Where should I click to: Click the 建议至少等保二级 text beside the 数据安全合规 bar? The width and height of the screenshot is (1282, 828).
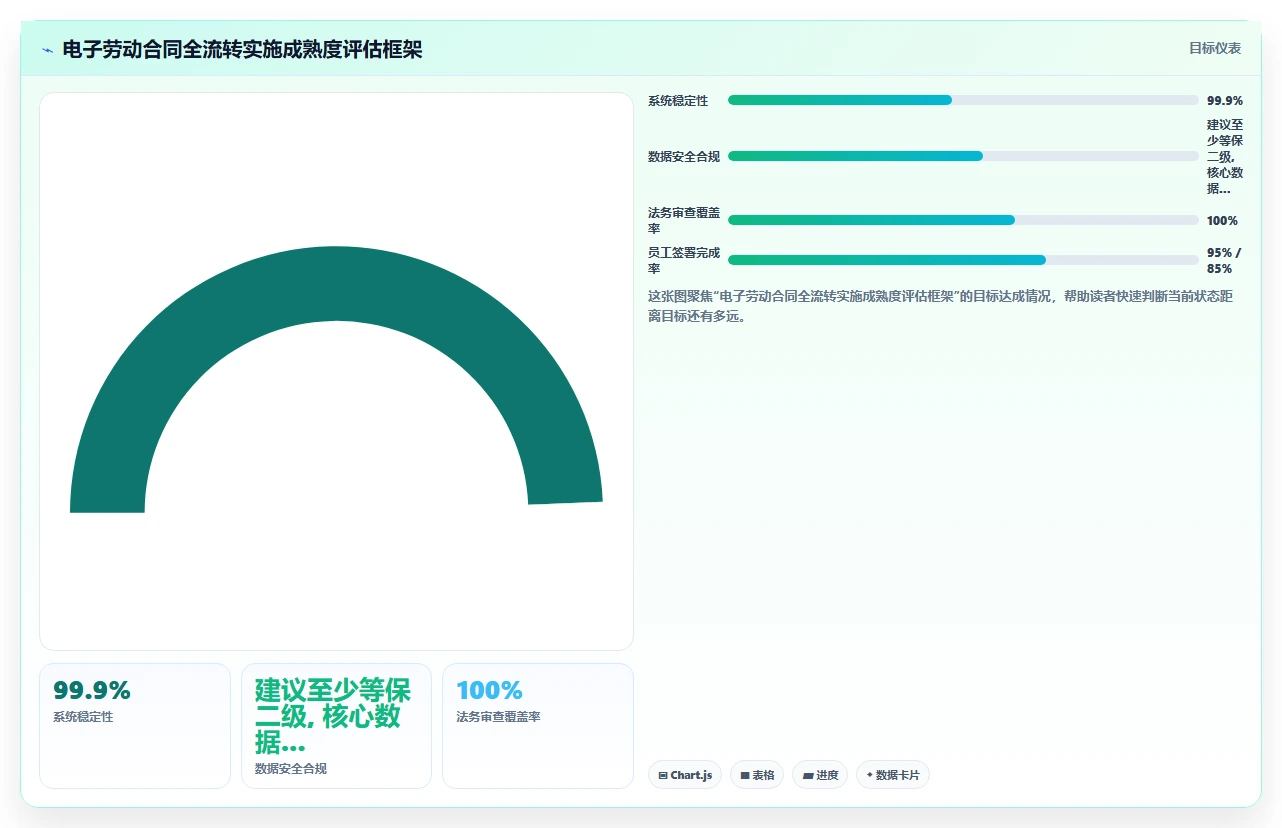pyautogui.click(x=1225, y=156)
